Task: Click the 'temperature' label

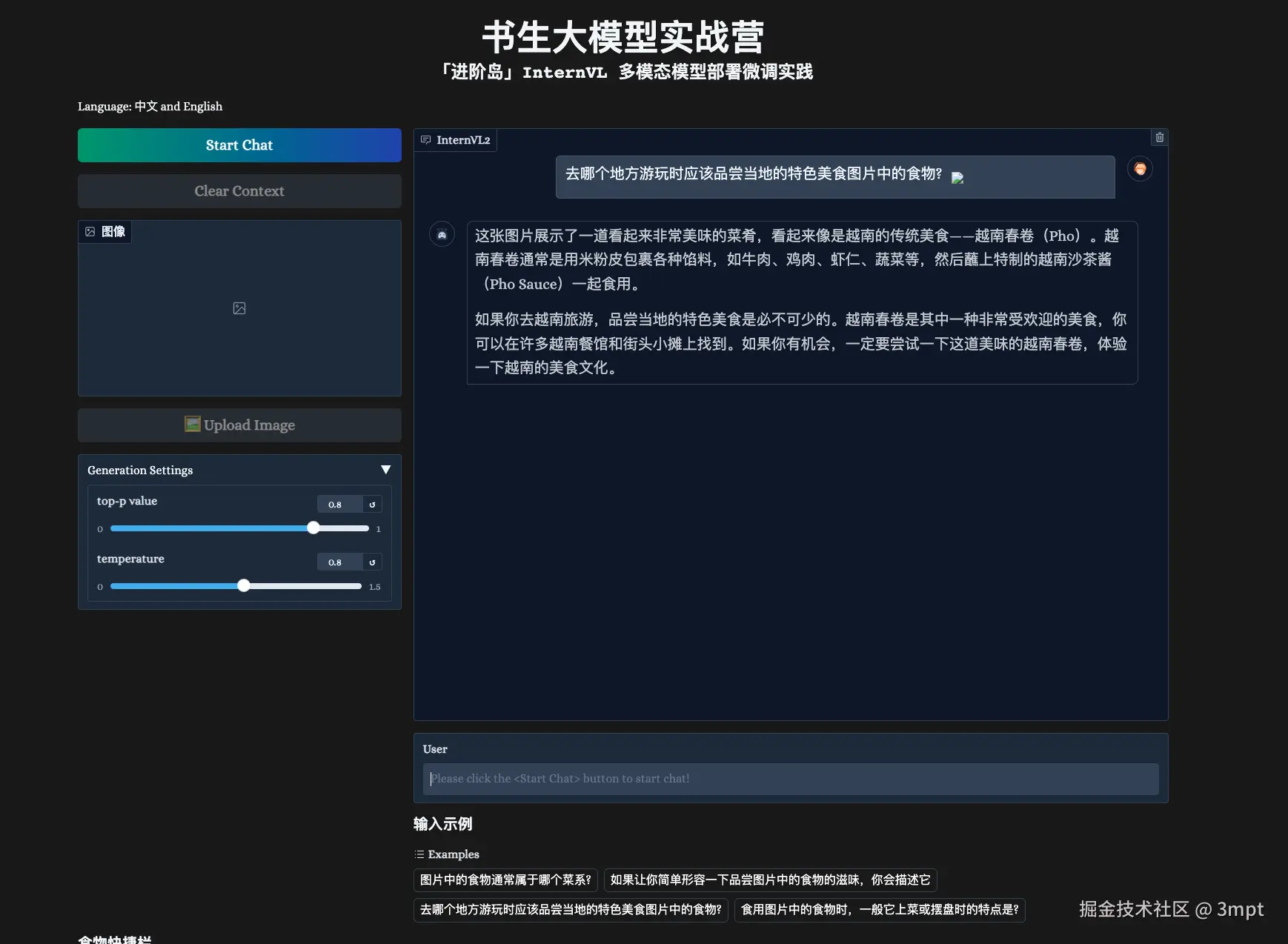Action: tap(130, 559)
